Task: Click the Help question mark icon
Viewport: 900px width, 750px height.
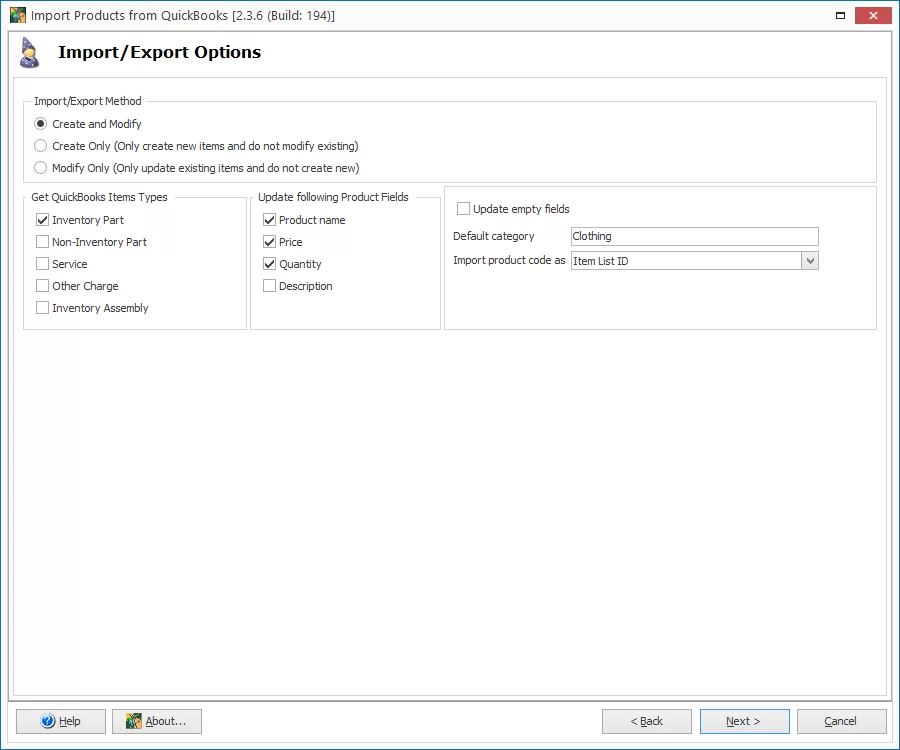Action: [x=48, y=721]
